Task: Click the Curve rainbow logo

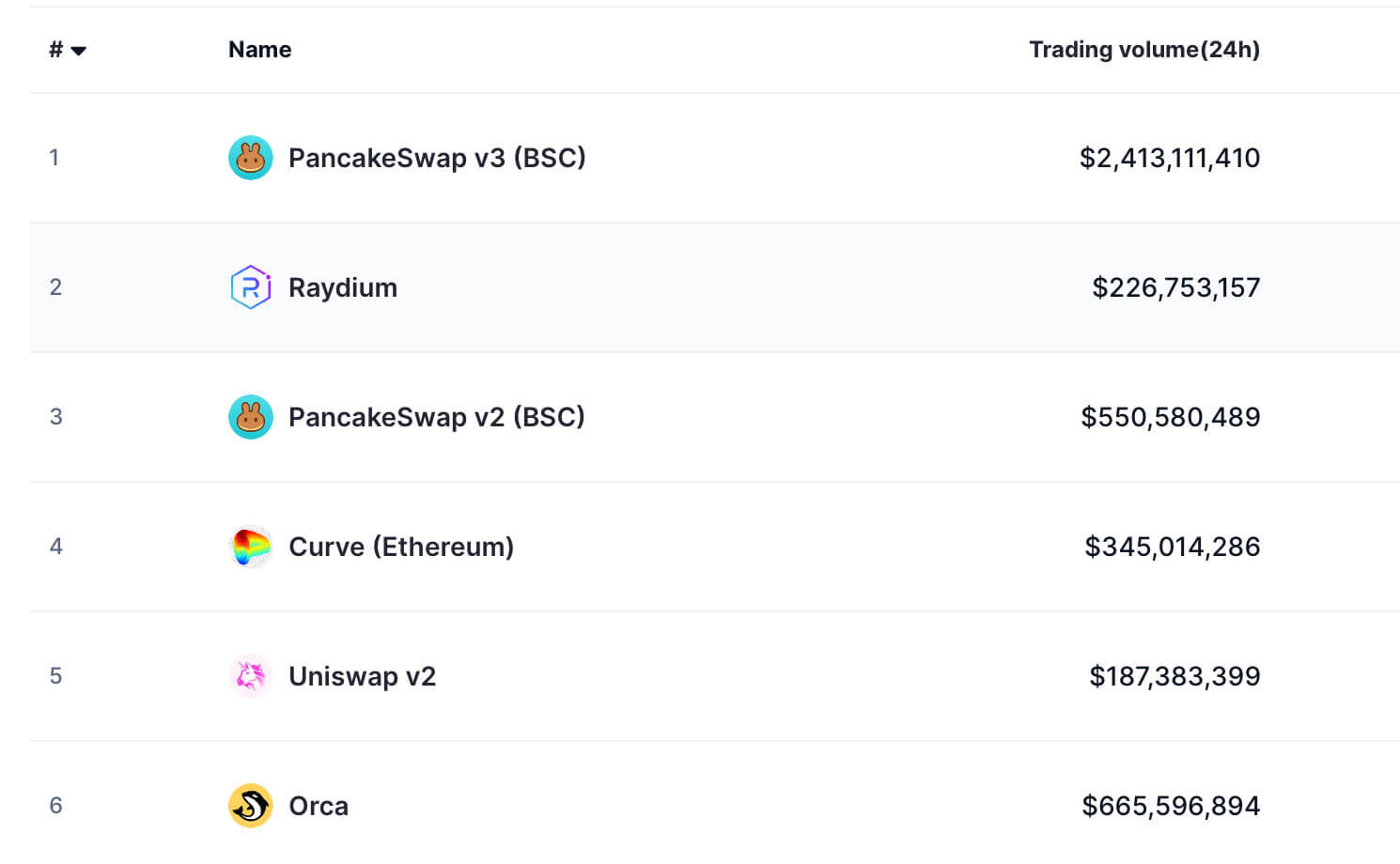Action: pyautogui.click(x=250, y=547)
